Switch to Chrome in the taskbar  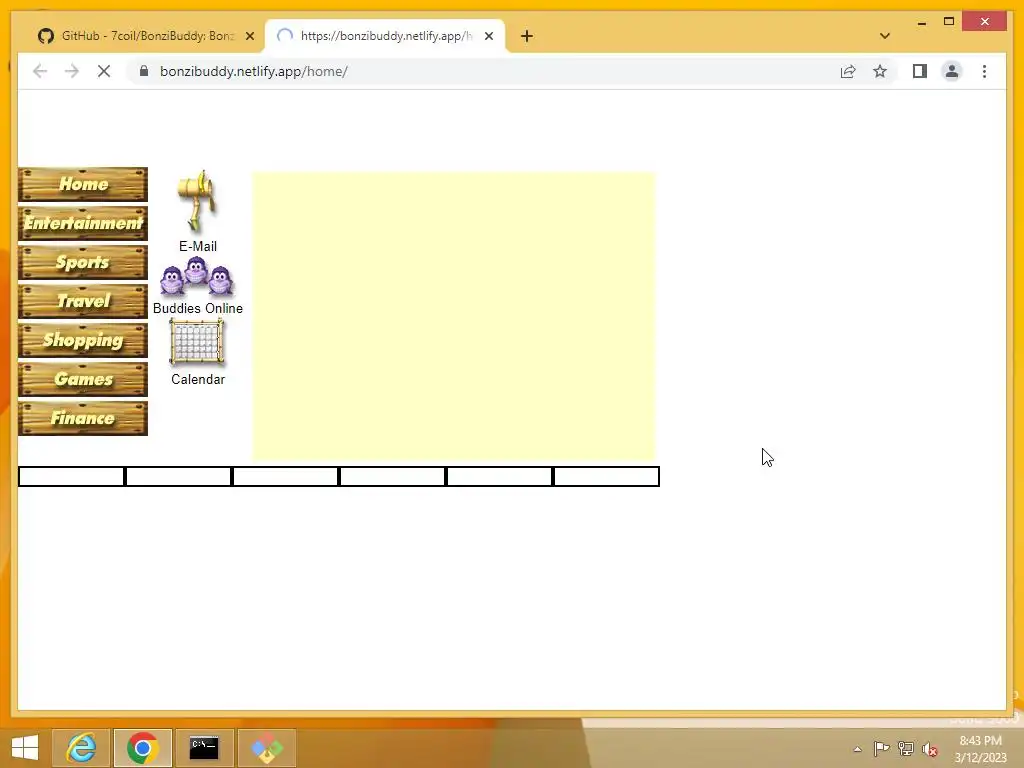click(142, 747)
